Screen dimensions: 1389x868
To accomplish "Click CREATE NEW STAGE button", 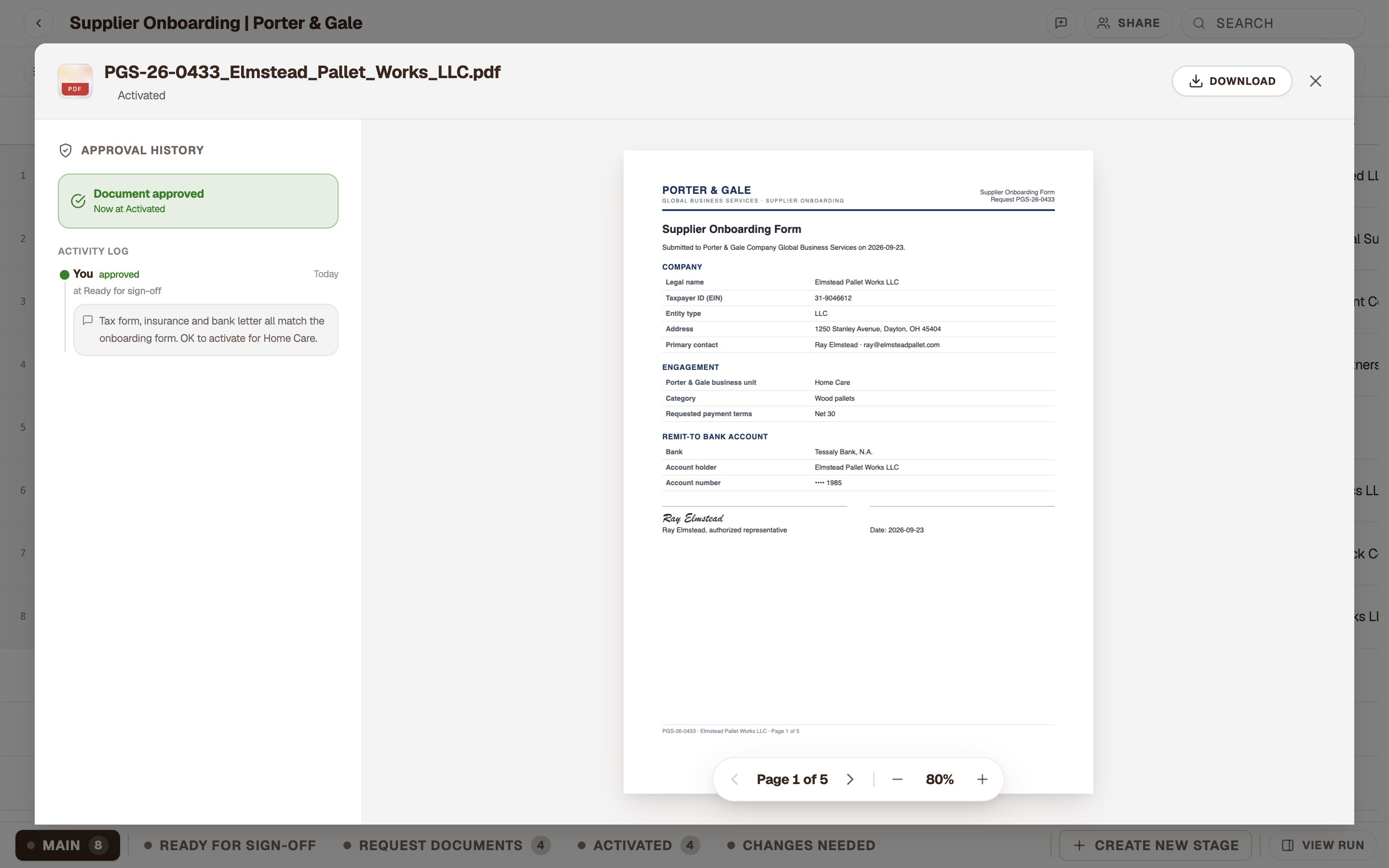I will click(1156, 845).
